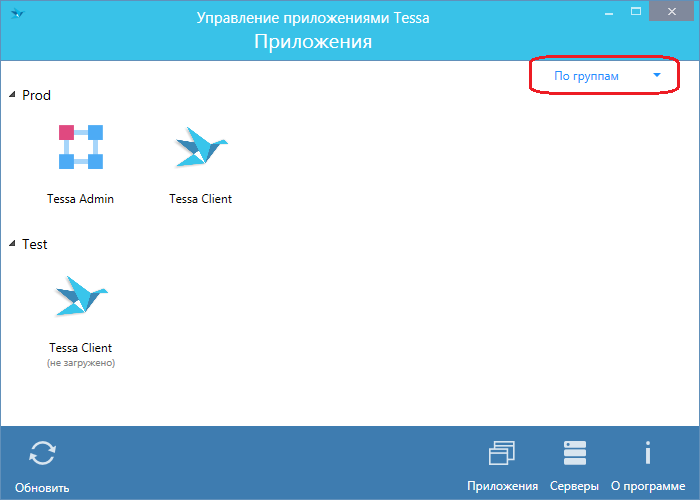Click the О программе info icon
Screen dimensions: 700x500
(647, 453)
